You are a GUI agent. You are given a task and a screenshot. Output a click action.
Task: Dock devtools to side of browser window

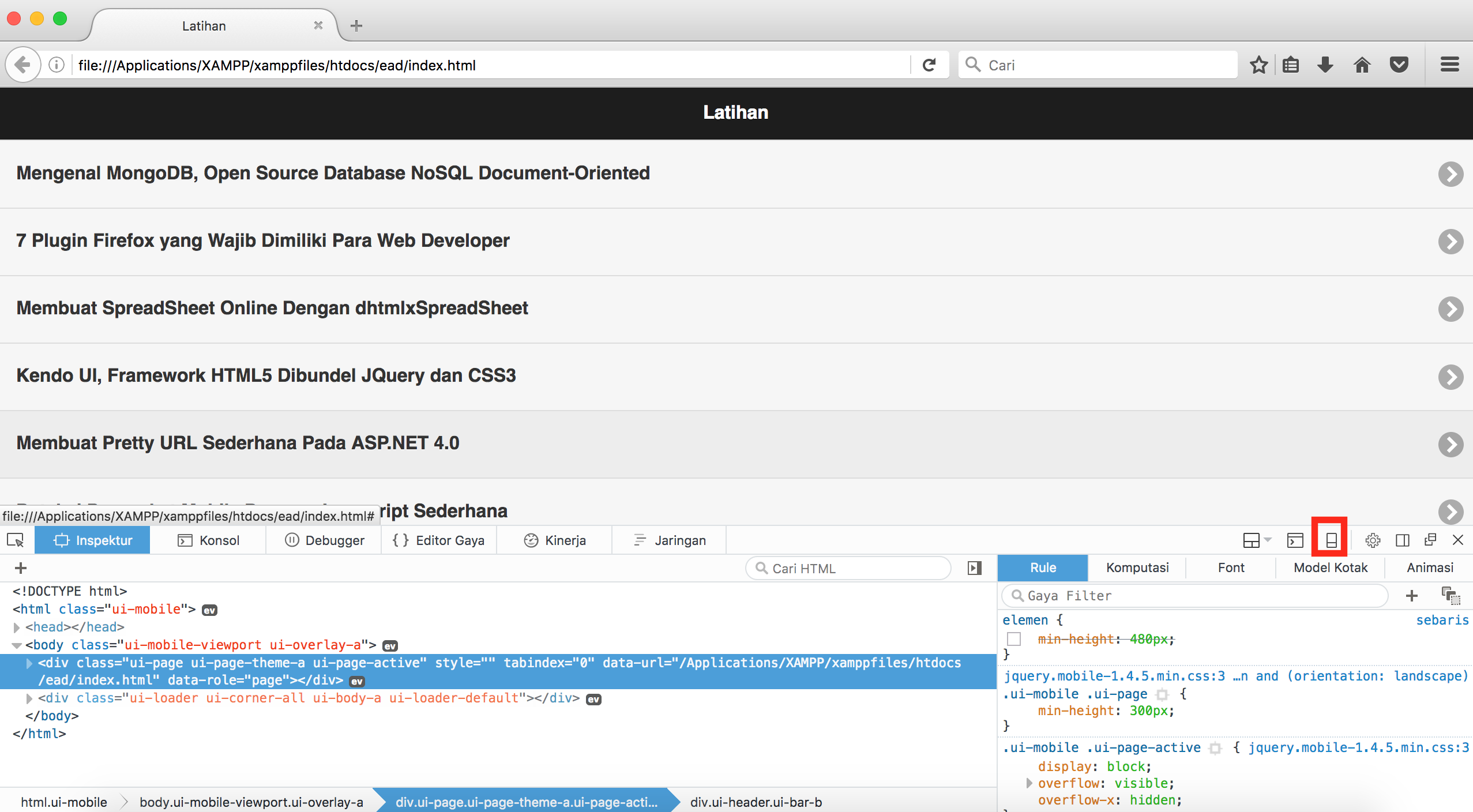(1402, 540)
